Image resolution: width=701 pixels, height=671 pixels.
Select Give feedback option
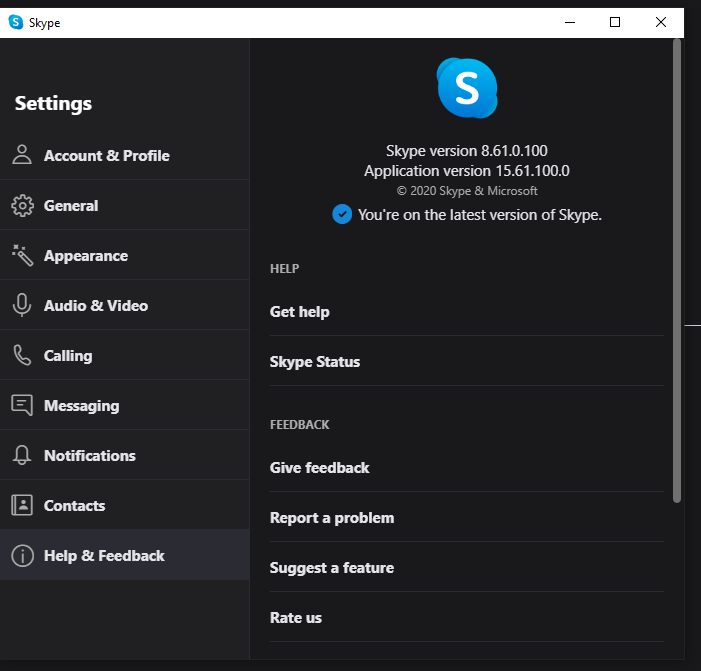pos(320,468)
